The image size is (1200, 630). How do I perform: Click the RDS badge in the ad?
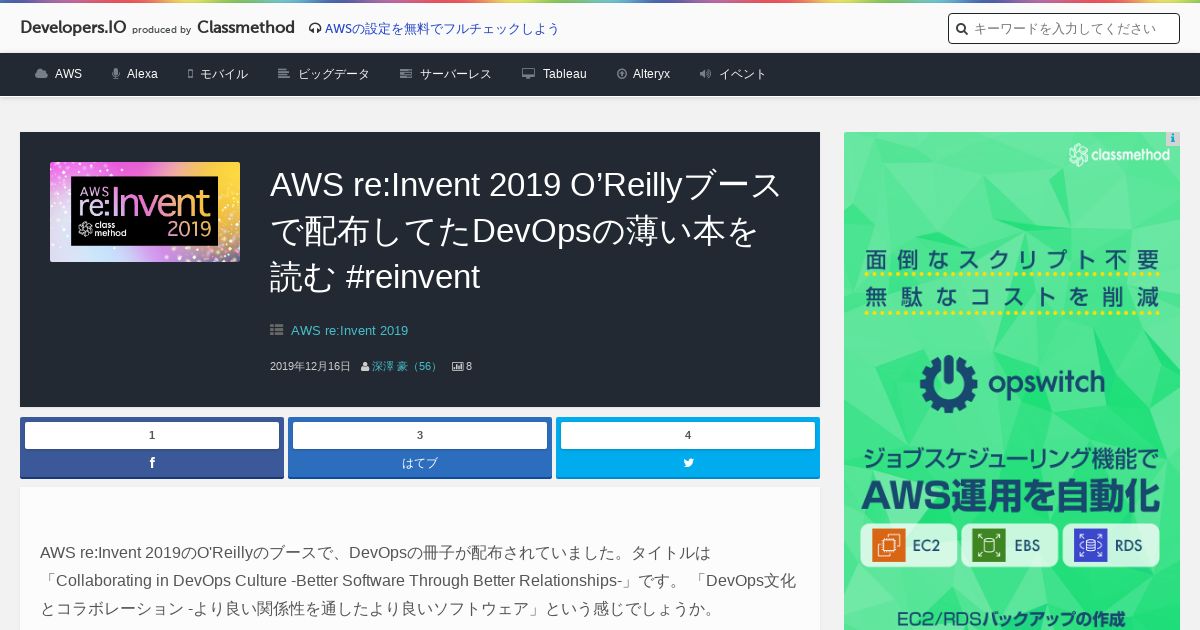[x=1111, y=546]
